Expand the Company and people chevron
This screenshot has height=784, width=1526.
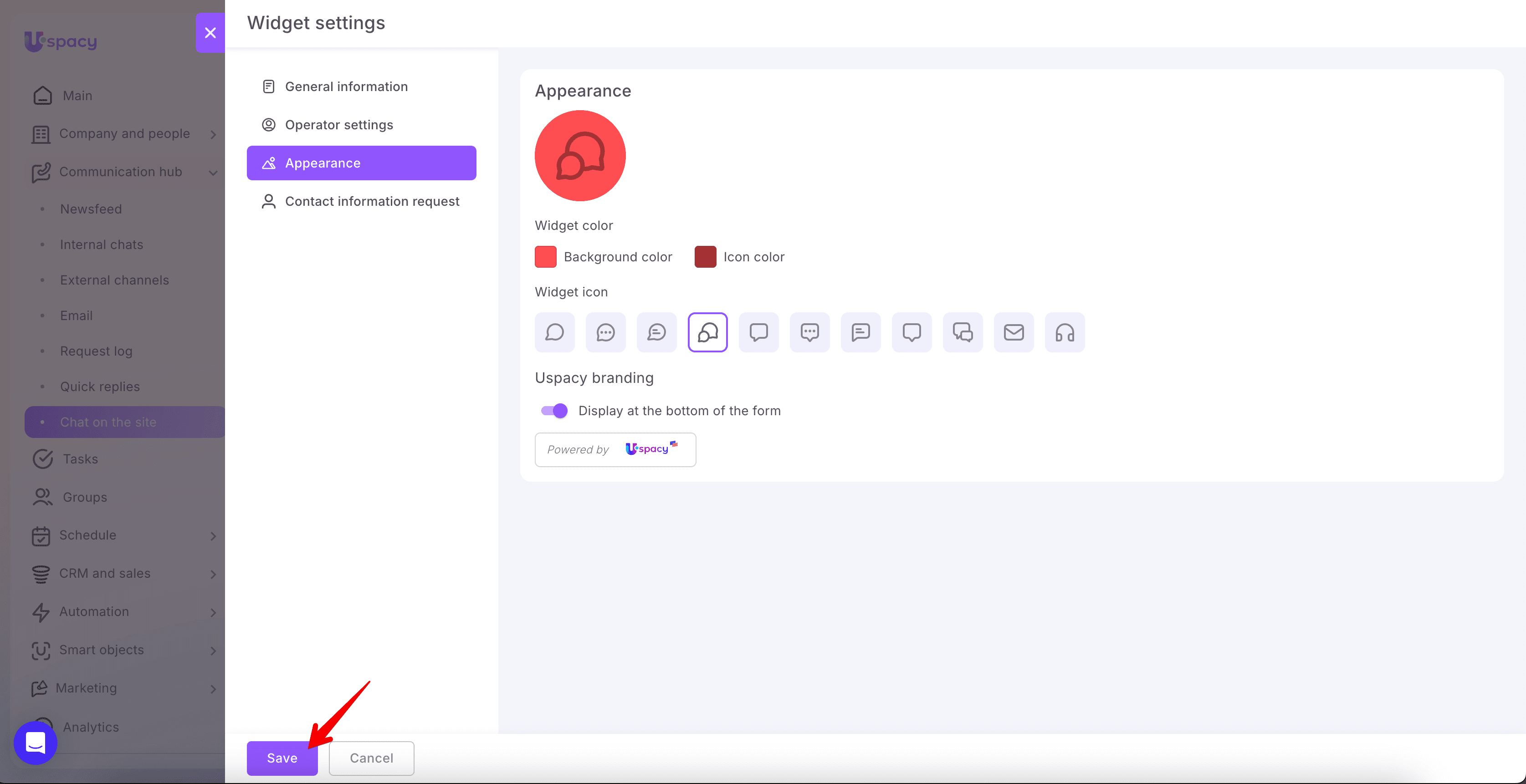coord(213,134)
